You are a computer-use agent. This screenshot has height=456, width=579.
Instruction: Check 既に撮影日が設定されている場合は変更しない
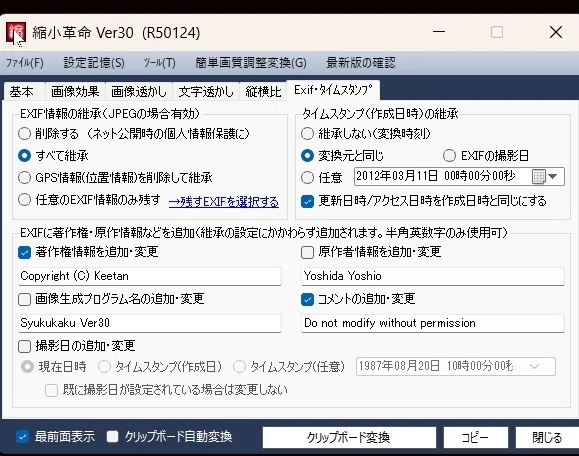(51, 390)
